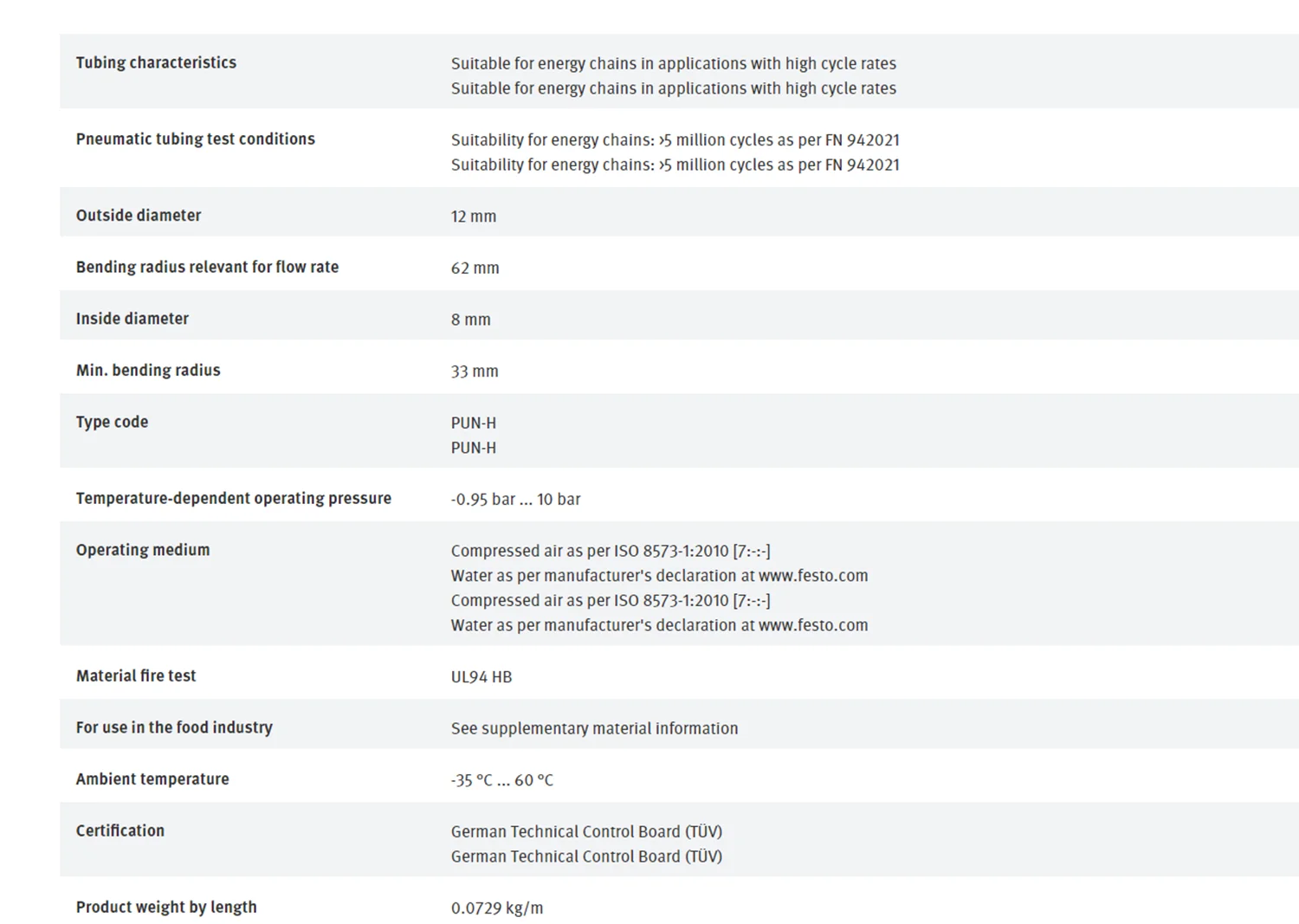Select the Ambient temperature value -35 °C ... 60 °C
Image resolution: width=1299 pixels, height=924 pixels.
click(x=502, y=780)
